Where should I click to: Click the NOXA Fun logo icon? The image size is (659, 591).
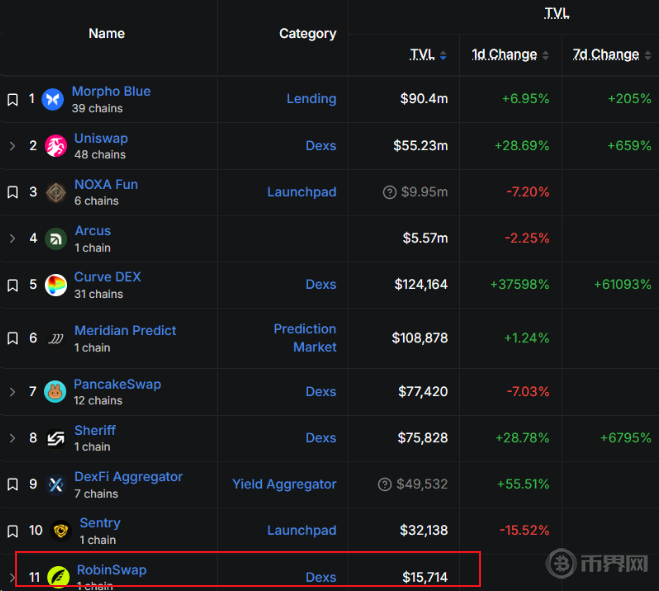[56, 193]
